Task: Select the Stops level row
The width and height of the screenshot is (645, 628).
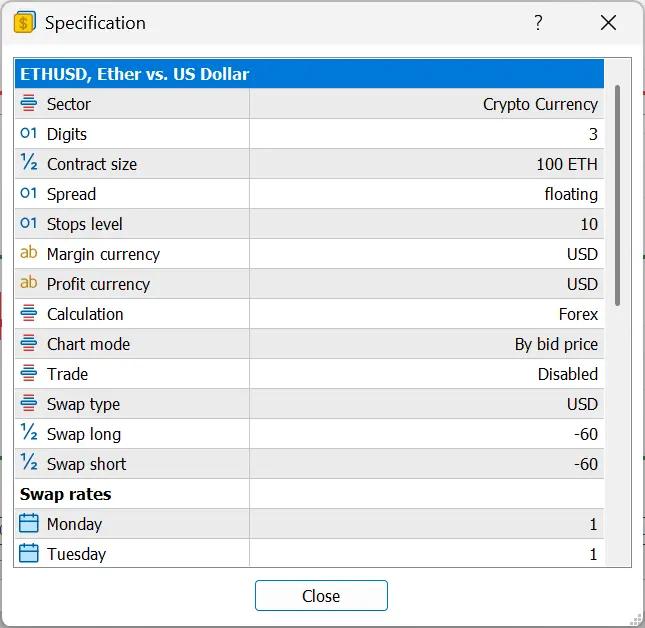Action: click(309, 224)
